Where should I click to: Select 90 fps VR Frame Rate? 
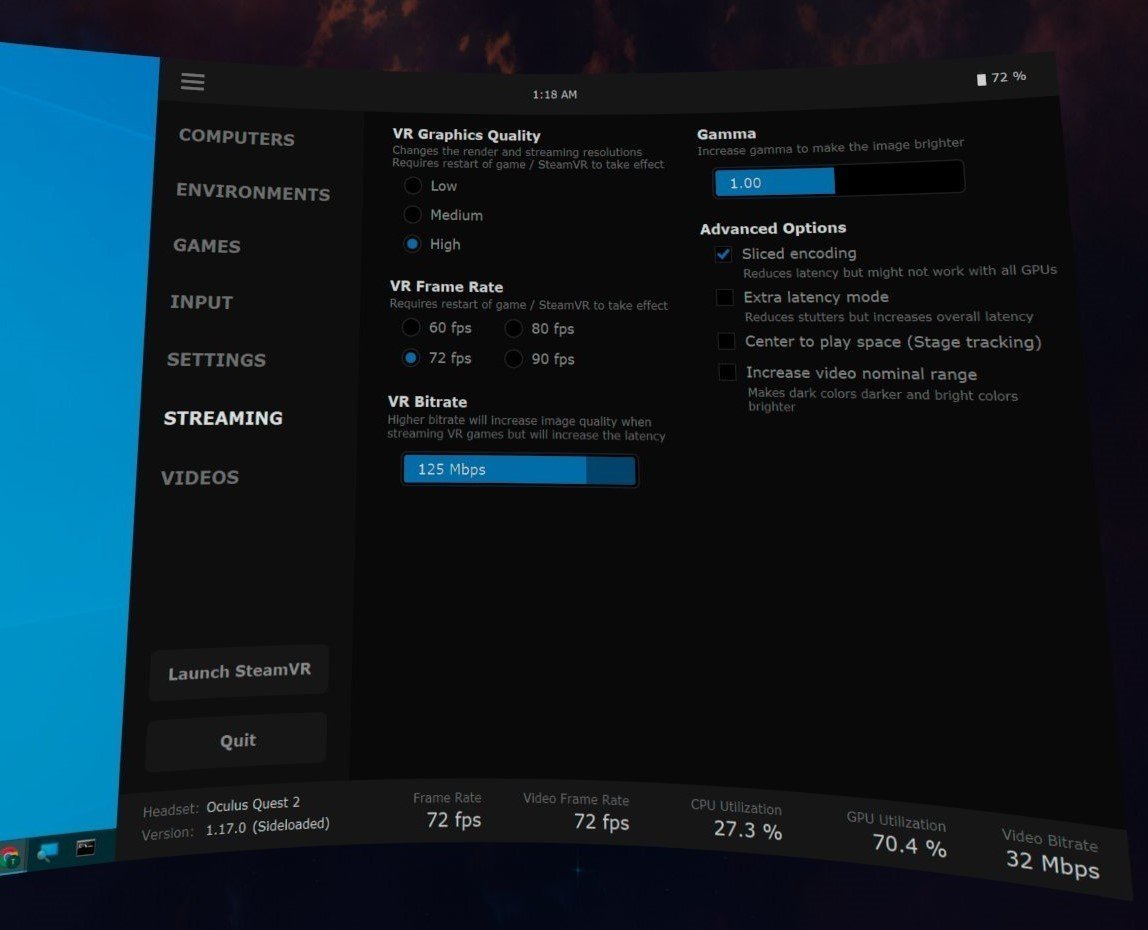coord(514,359)
